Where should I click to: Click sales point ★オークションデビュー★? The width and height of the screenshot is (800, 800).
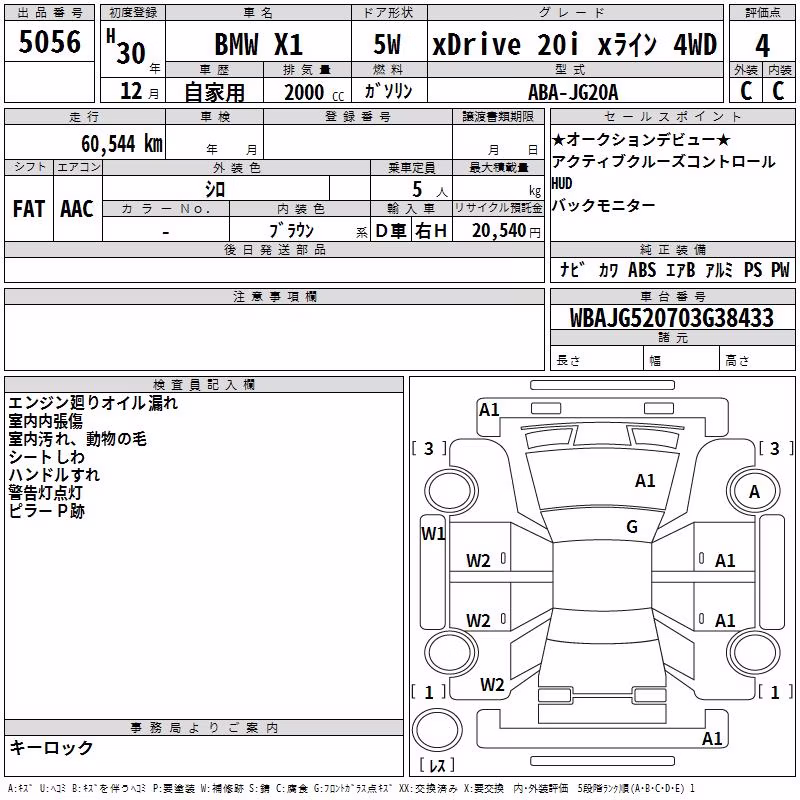(641, 139)
